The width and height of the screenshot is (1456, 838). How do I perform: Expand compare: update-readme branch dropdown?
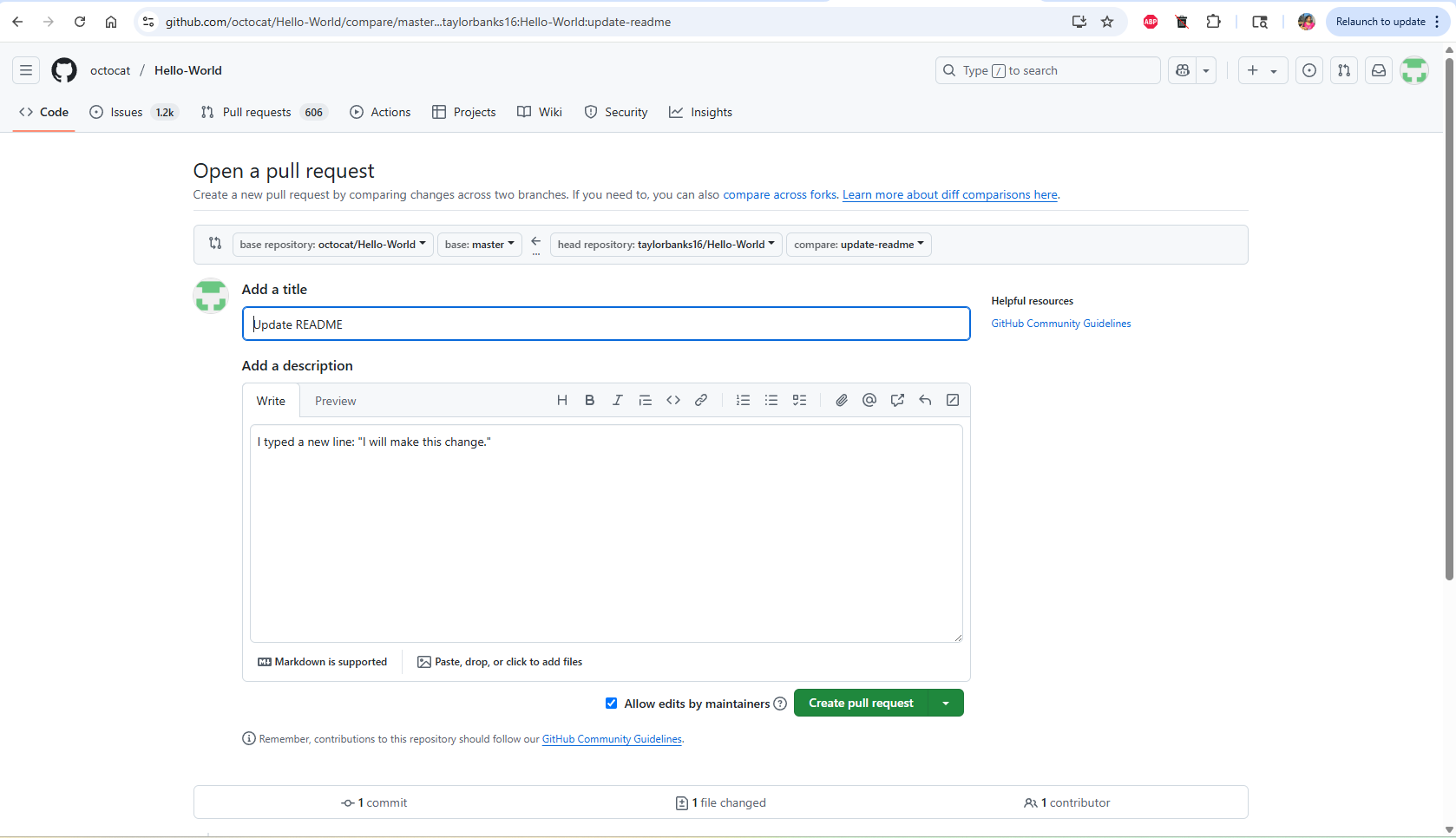(859, 245)
